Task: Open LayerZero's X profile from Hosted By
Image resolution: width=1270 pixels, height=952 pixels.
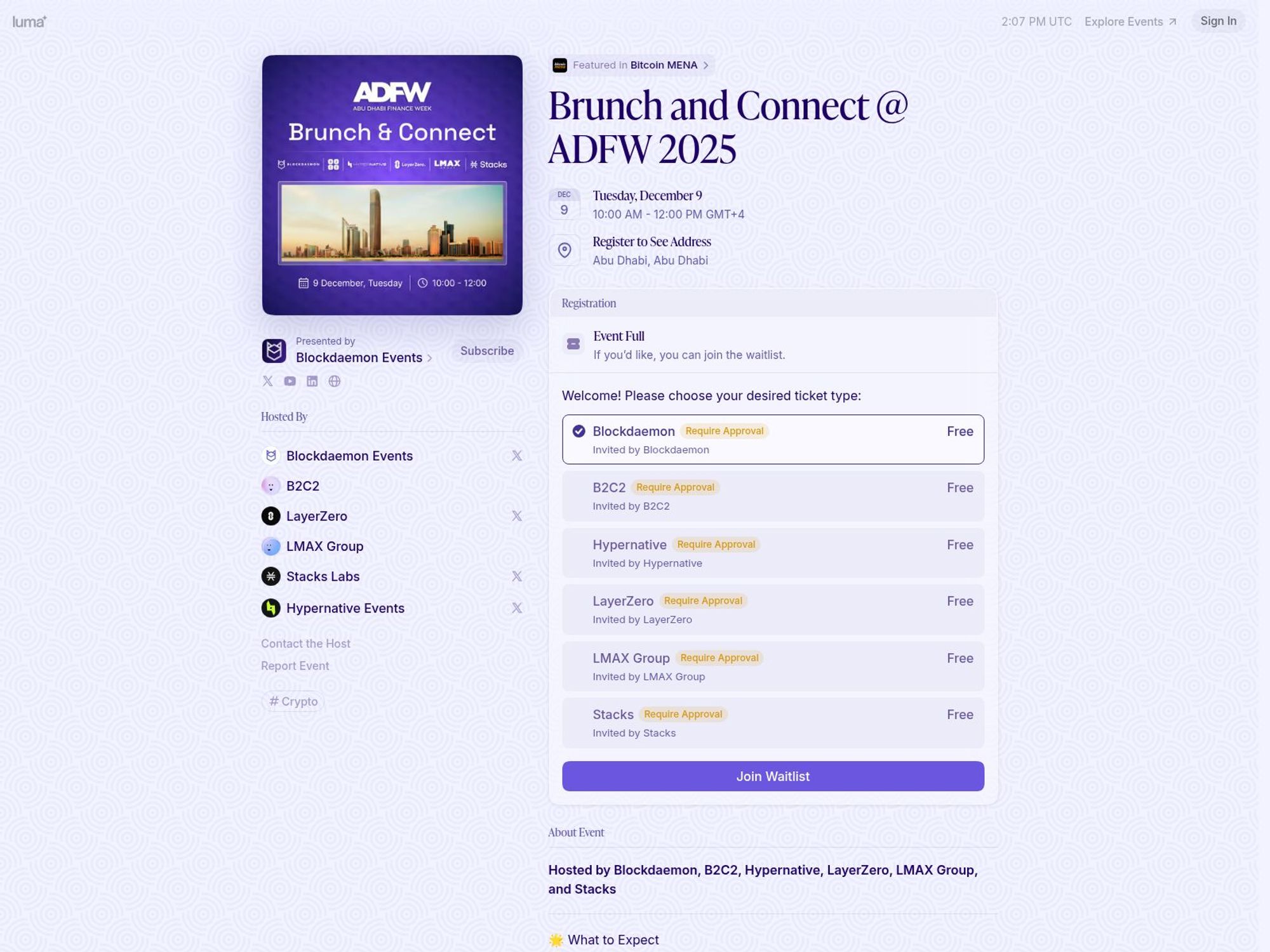Action: 518,515
